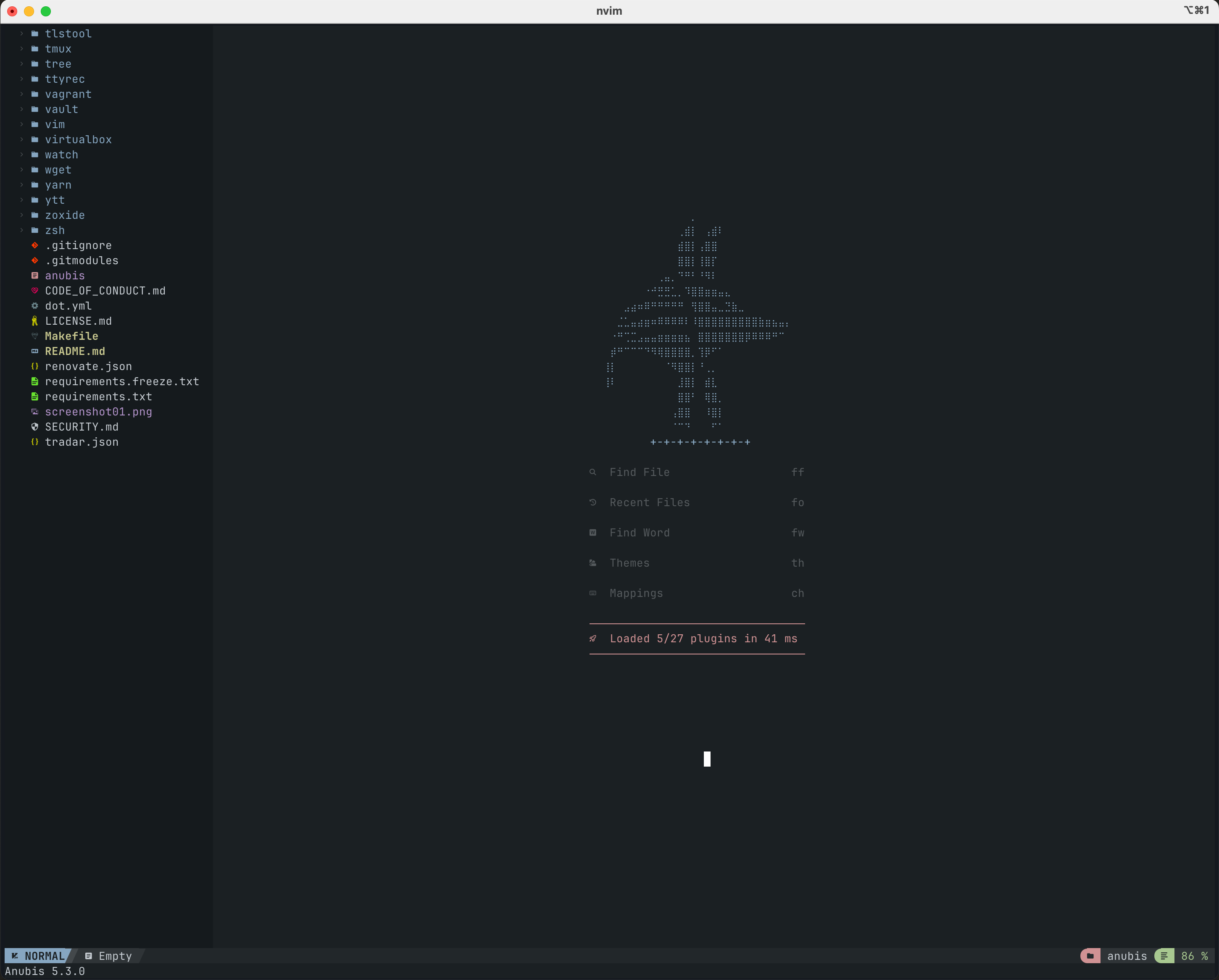Click the license ribbon icon beside LICENSE.md
The height and width of the screenshot is (980, 1219).
[34, 321]
